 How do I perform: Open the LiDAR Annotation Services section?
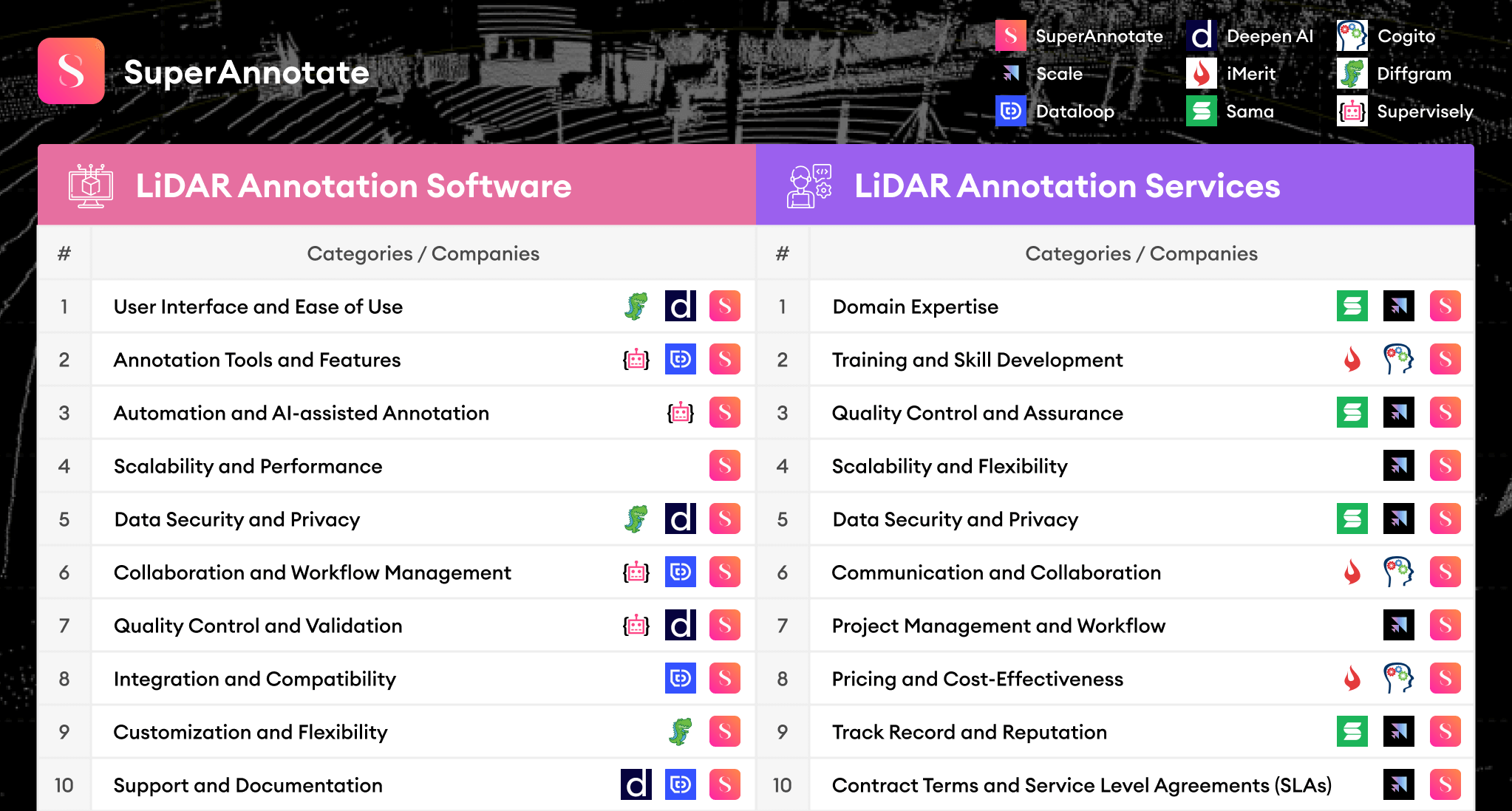1066,186
